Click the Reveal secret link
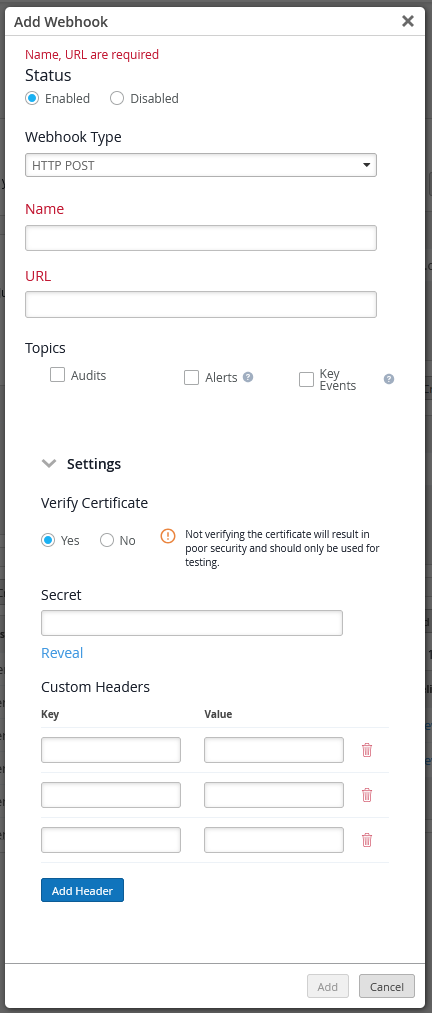432x1013 pixels. [x=62, y=653]
